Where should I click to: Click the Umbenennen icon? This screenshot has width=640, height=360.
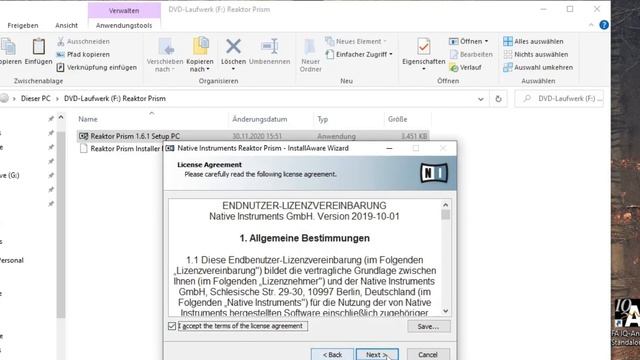270,46
